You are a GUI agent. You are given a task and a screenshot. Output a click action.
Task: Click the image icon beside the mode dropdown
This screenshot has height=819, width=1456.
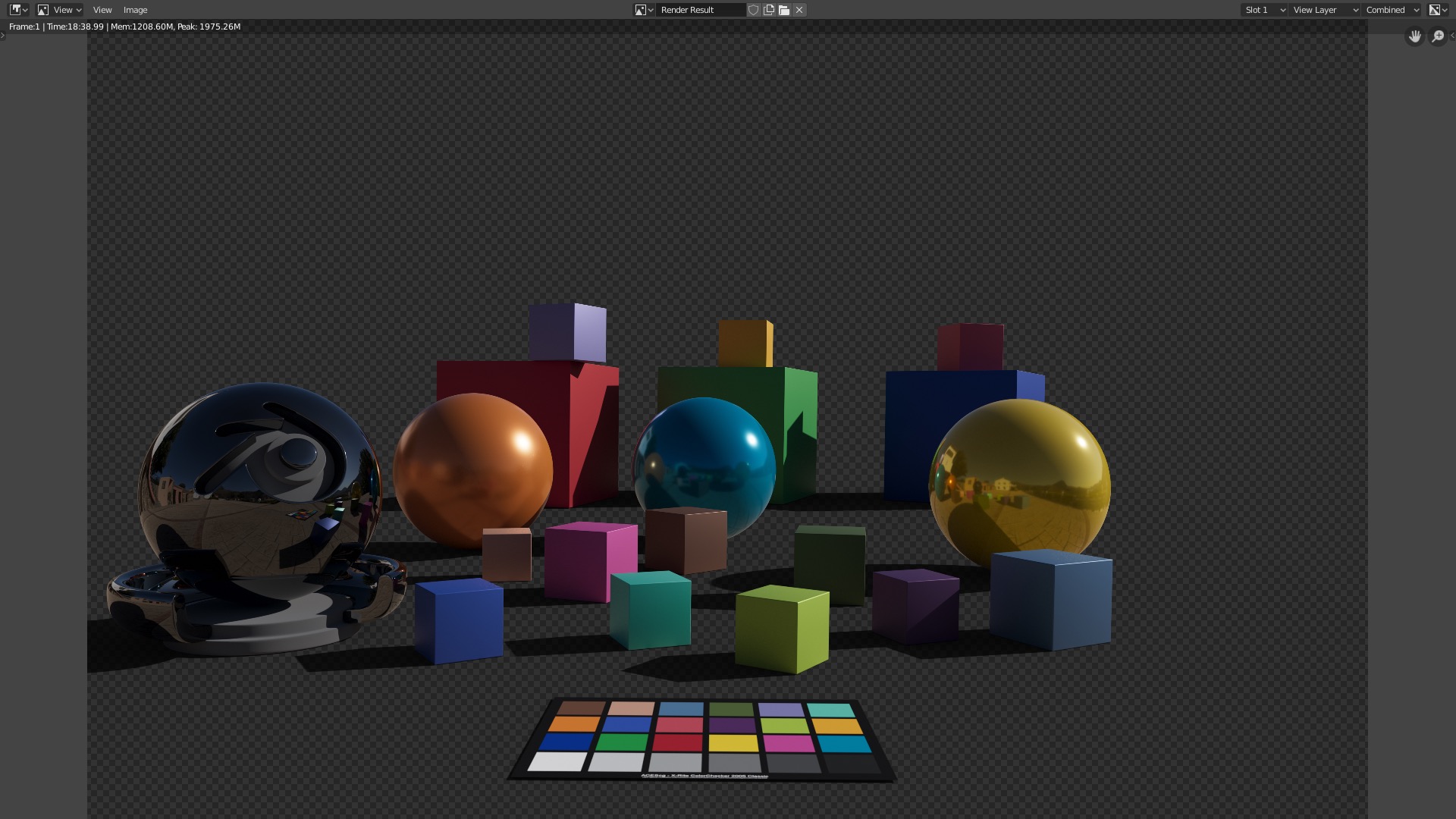[x=42, y=10]
